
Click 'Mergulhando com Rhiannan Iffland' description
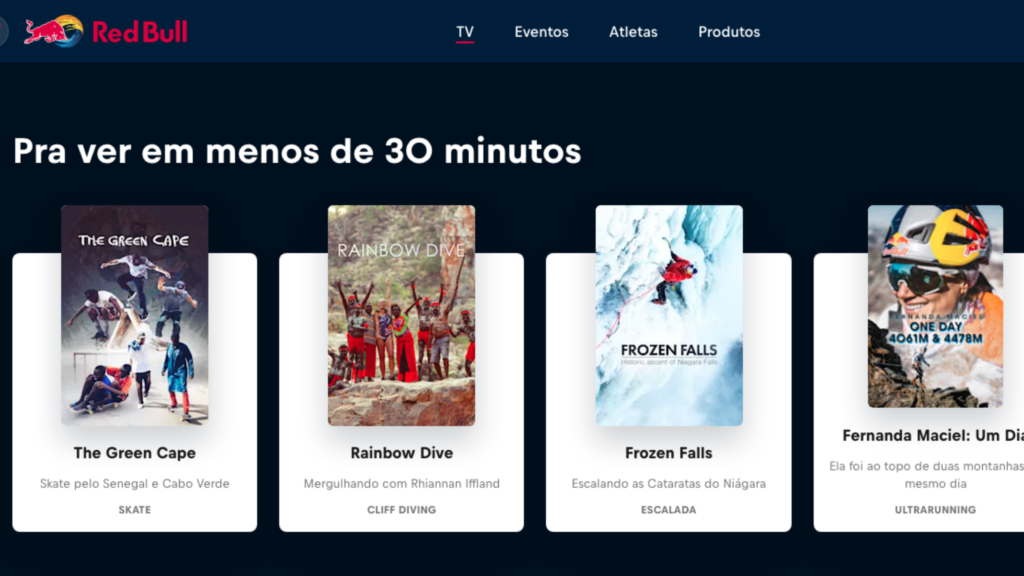point(402,484)
